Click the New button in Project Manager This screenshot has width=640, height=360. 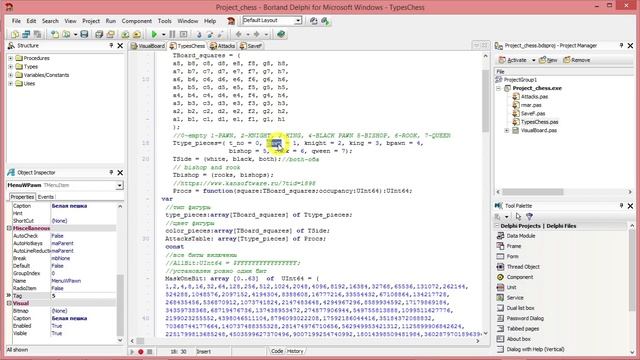pyautogui.click(x=548, y=60)
